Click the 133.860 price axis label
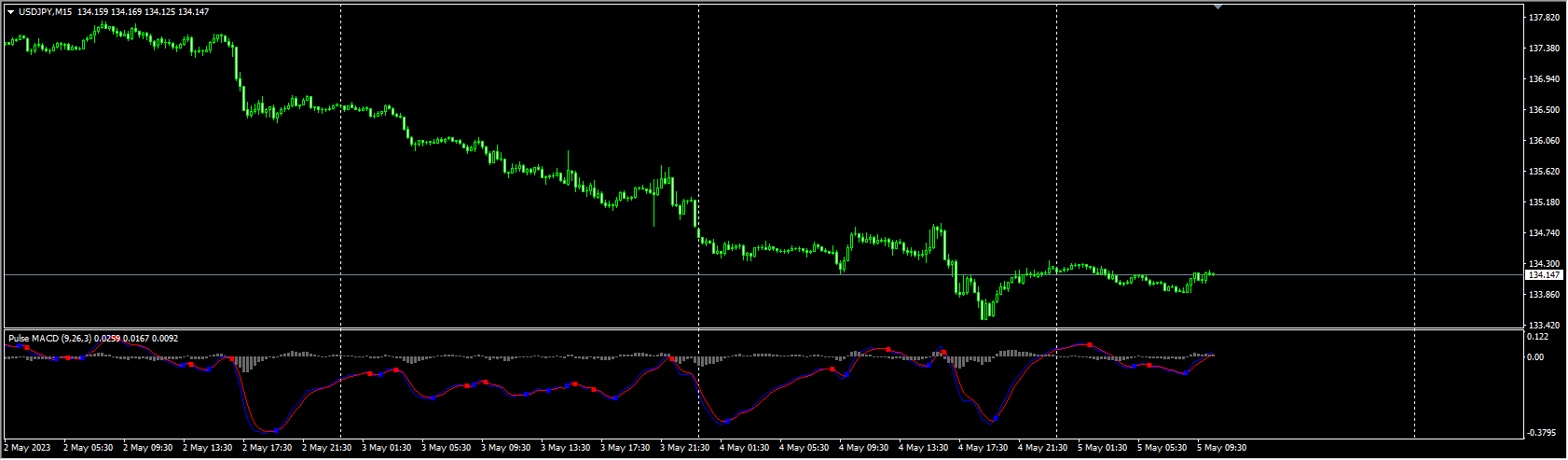The width and height of the screenshot is (1568, 460). (1546, 295)
